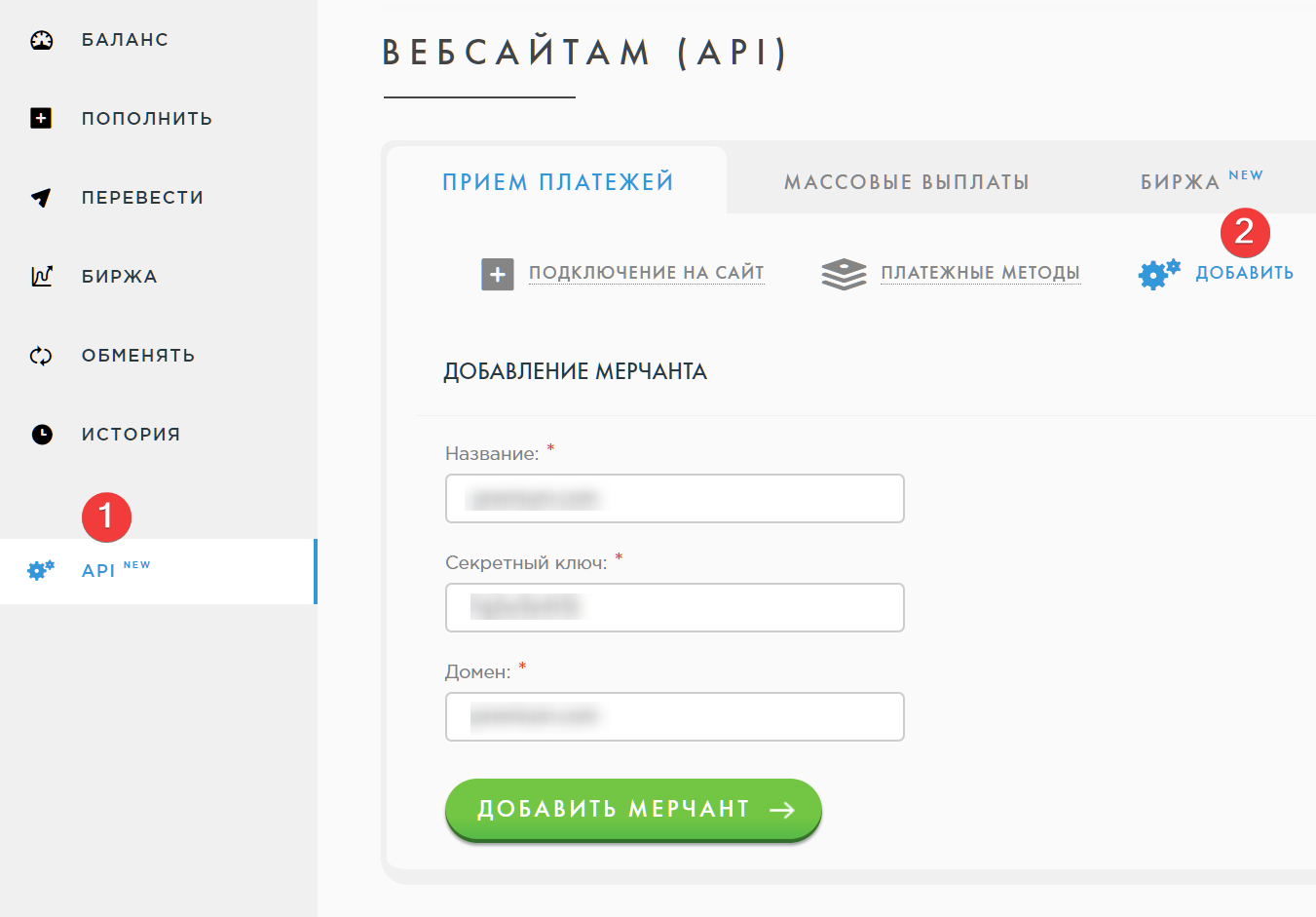This screenshot has height=917, width=1316.
Task: Open the Массовые выплаты tab
Action: (906, 182)
